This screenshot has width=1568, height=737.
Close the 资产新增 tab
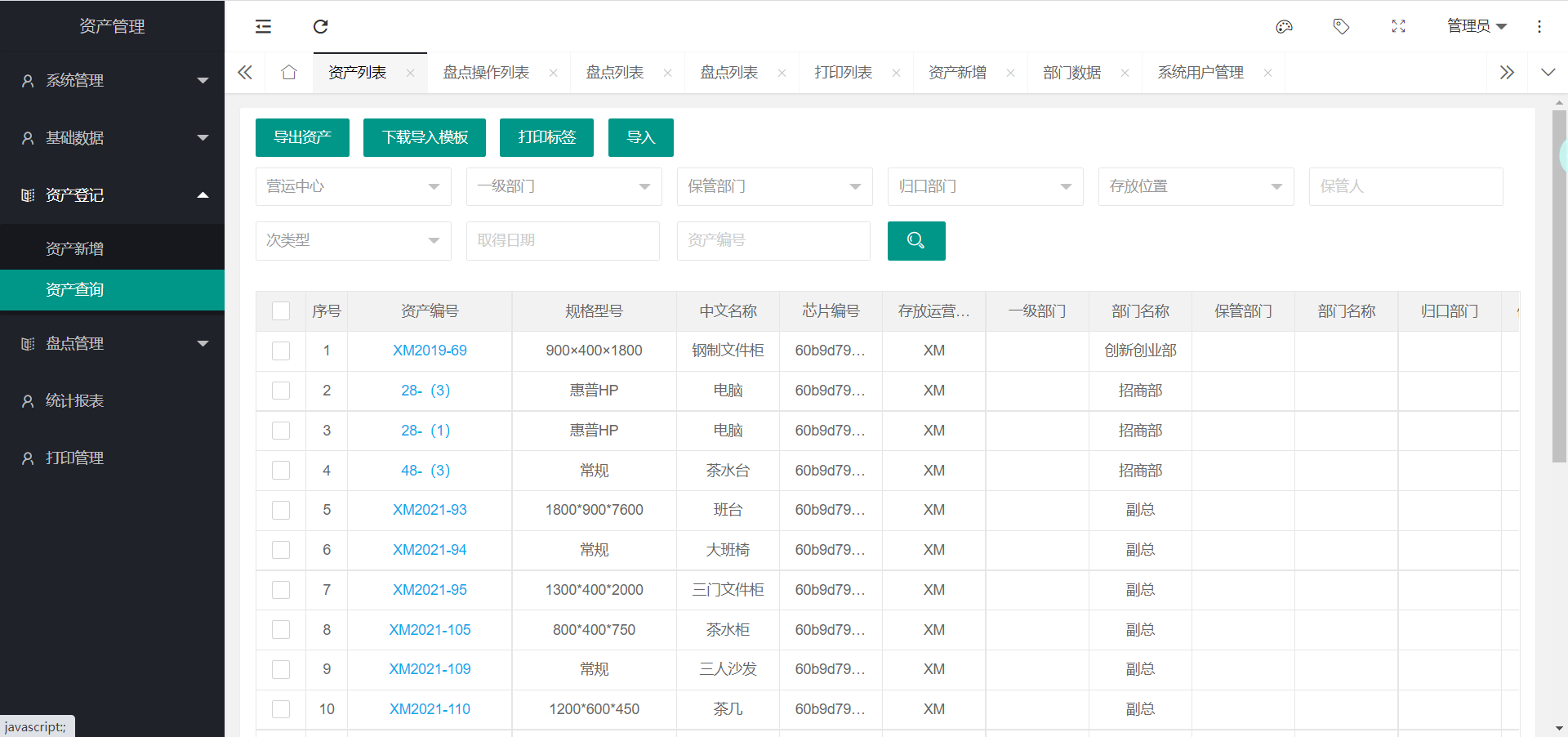(x=1010, y=73)
